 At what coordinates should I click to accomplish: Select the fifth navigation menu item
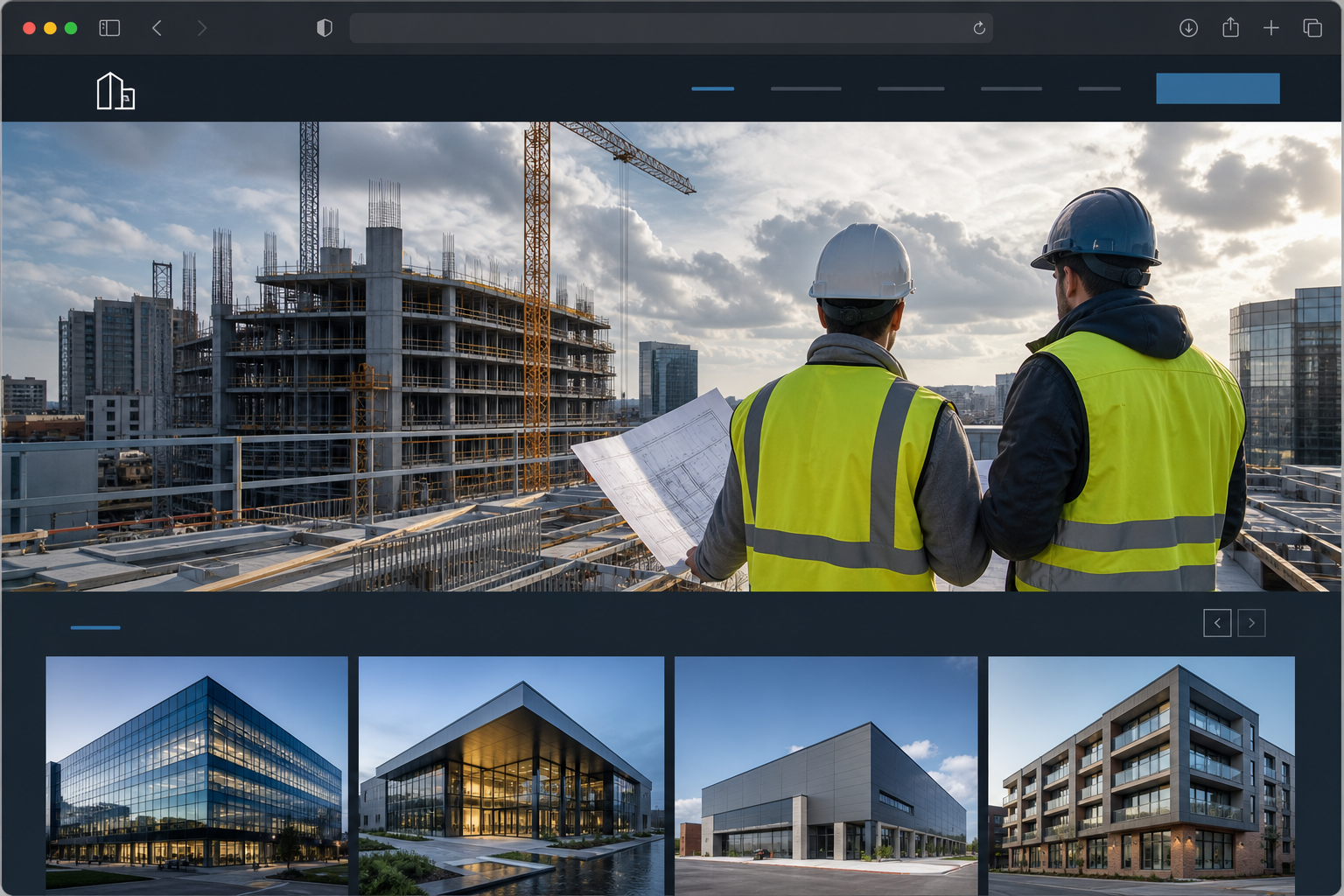[1099, 88]
